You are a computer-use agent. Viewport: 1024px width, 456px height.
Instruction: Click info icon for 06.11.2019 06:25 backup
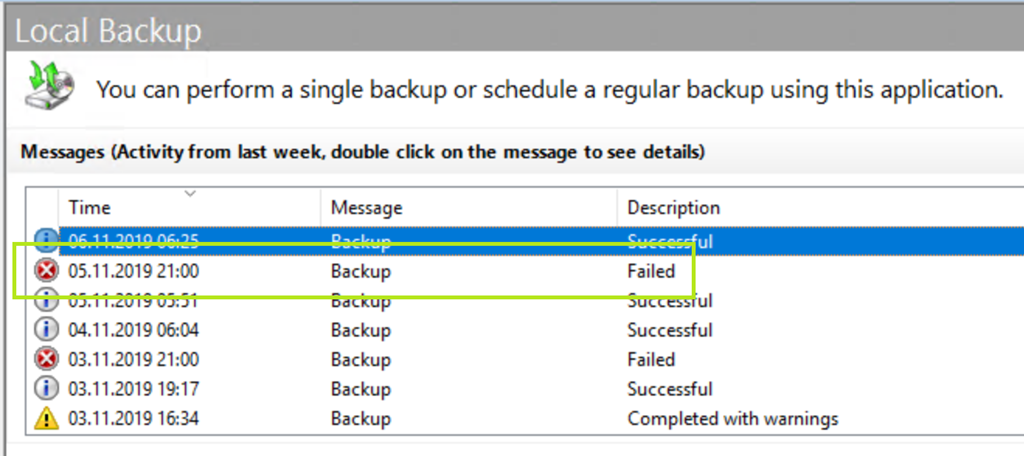point(46,240)
